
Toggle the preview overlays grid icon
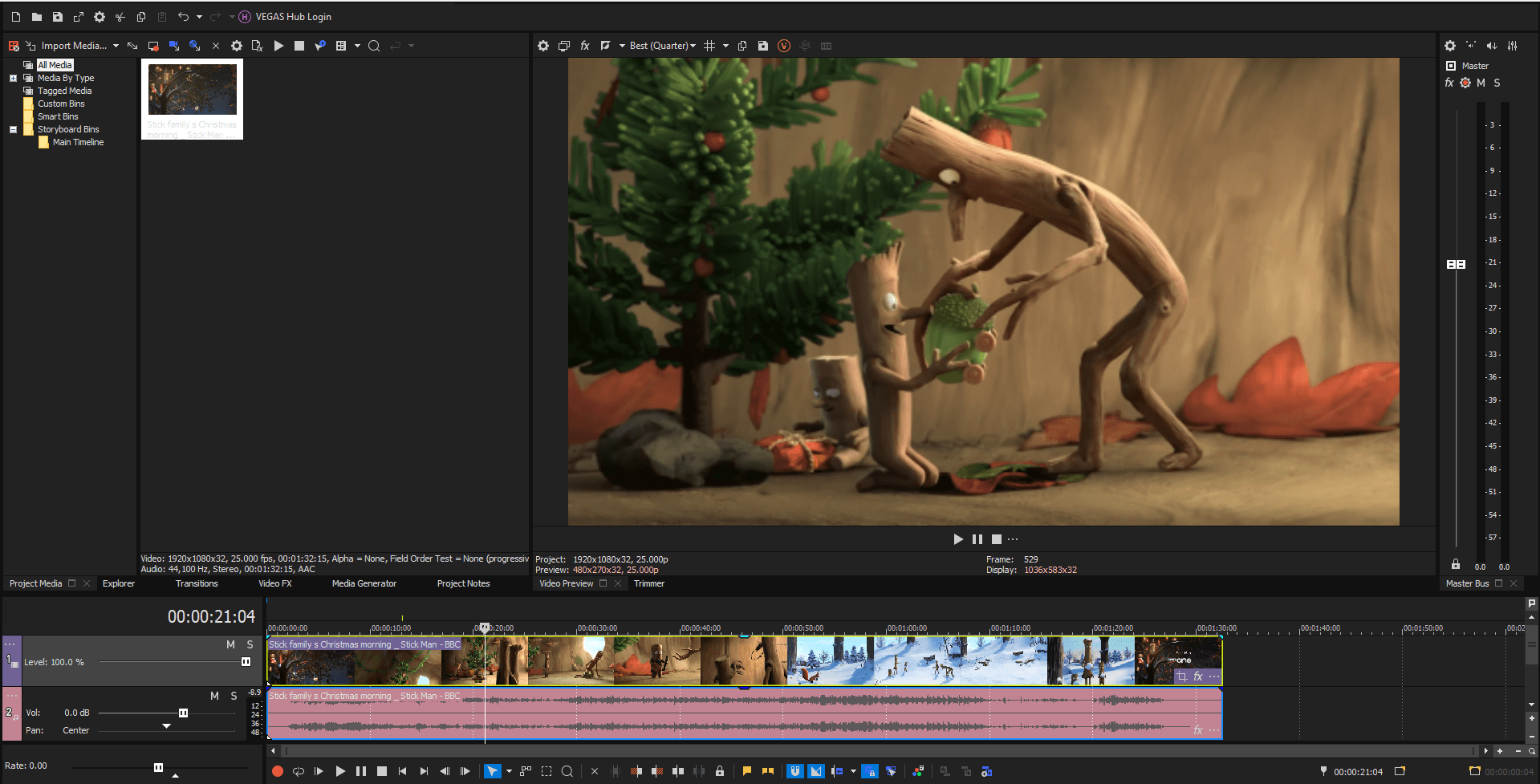[709, 46]
